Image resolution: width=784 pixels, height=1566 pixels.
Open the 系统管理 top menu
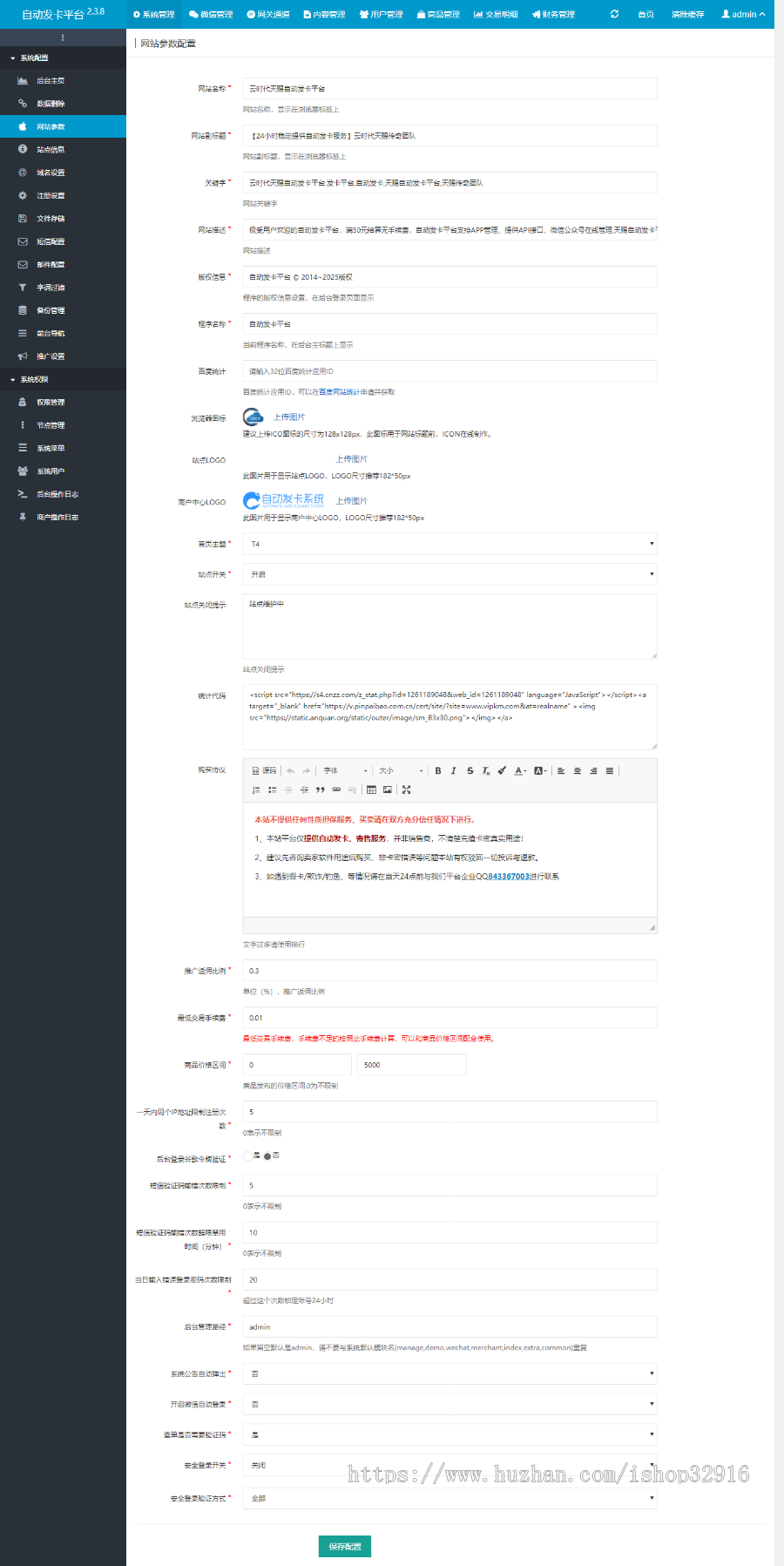(x=154, y=14)
